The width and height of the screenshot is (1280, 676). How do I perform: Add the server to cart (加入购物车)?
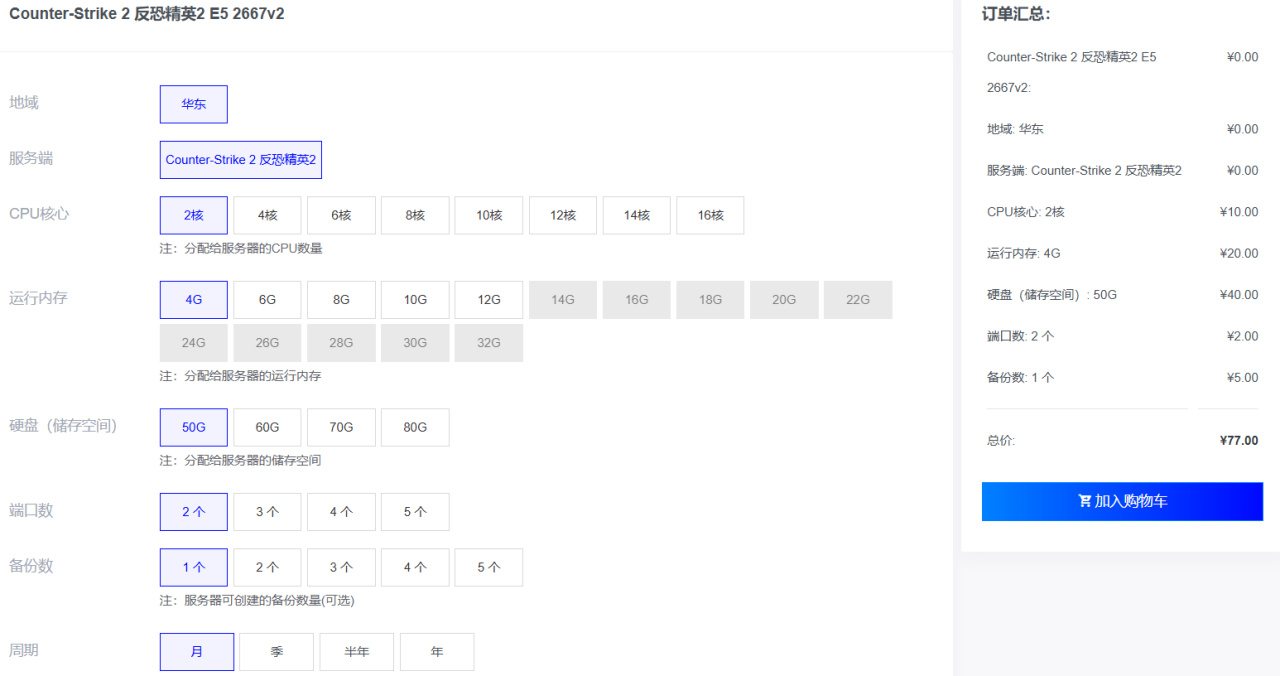point(1122,501)
